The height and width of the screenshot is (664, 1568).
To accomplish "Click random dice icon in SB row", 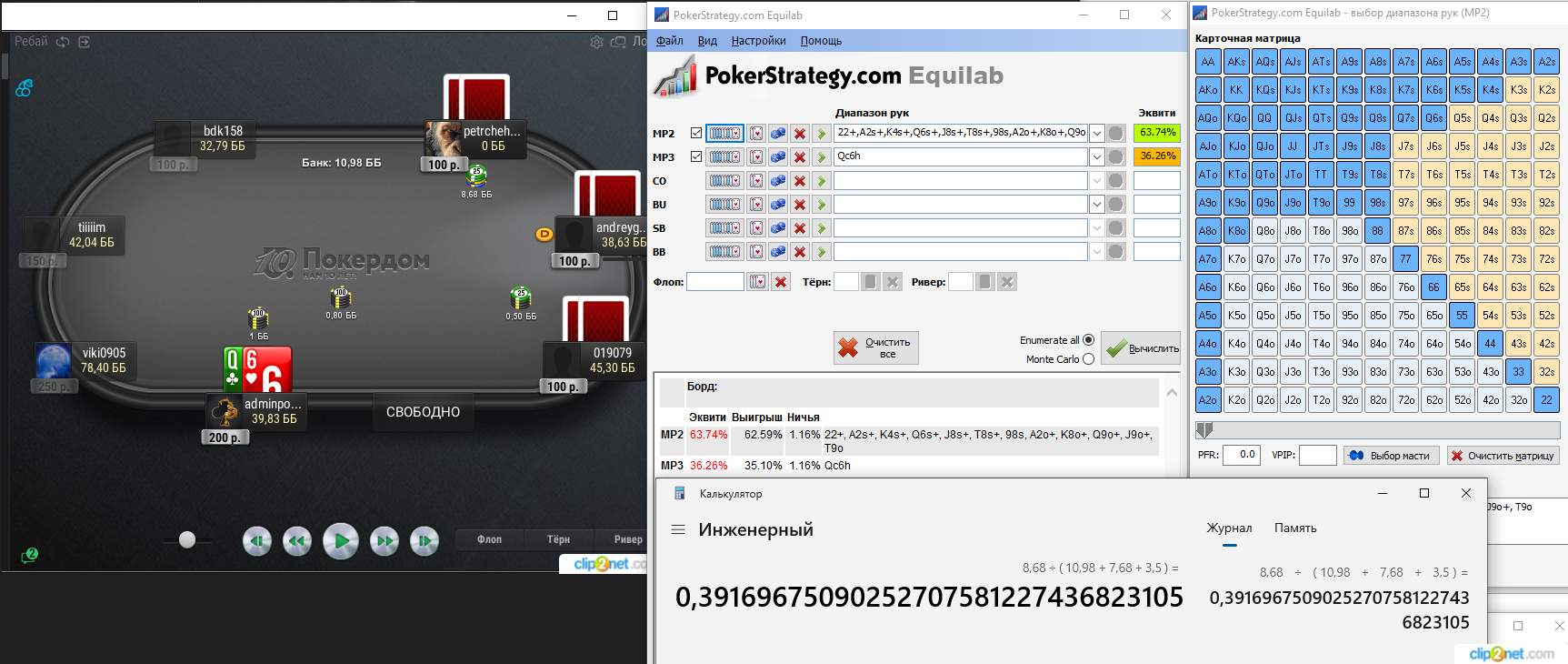I will tap(778, 228).
